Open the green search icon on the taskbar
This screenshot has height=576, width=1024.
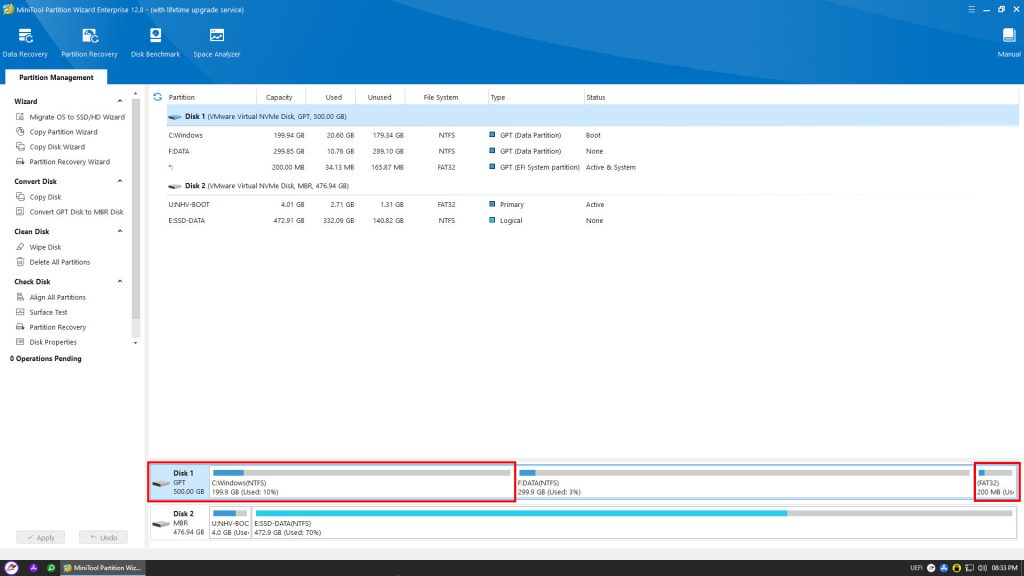point(51,568)
